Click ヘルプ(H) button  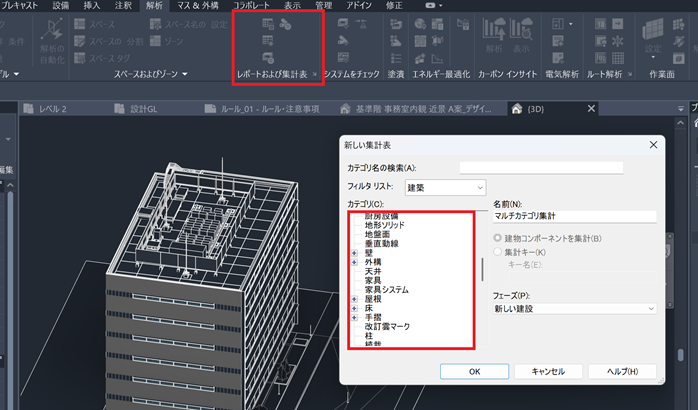click(622, 371)
